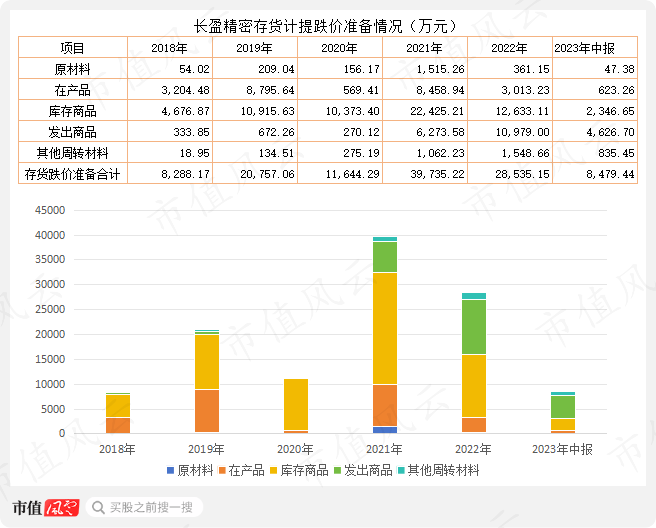Click the 库存商品 row label in table
This screenshot has width=656, height=528.
point(73,111)
